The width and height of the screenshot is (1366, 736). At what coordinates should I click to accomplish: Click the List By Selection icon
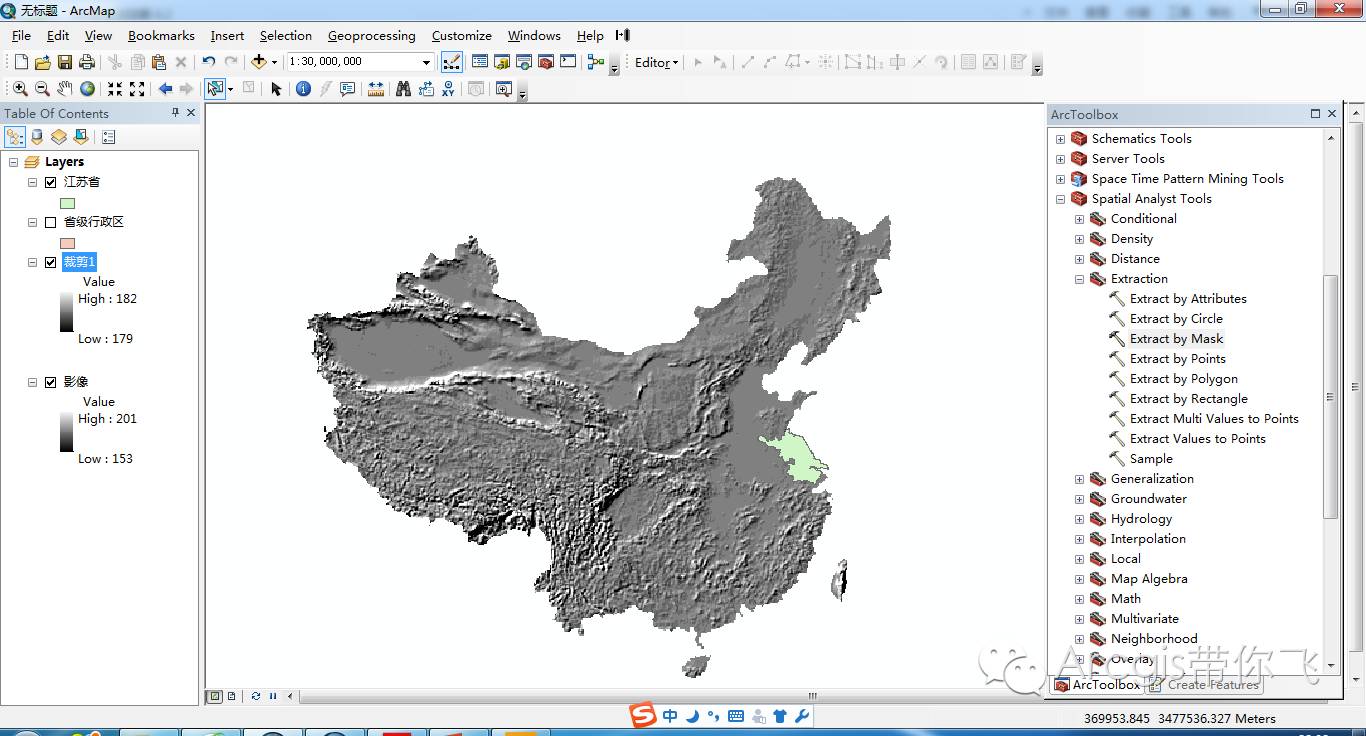coord(81,137)
